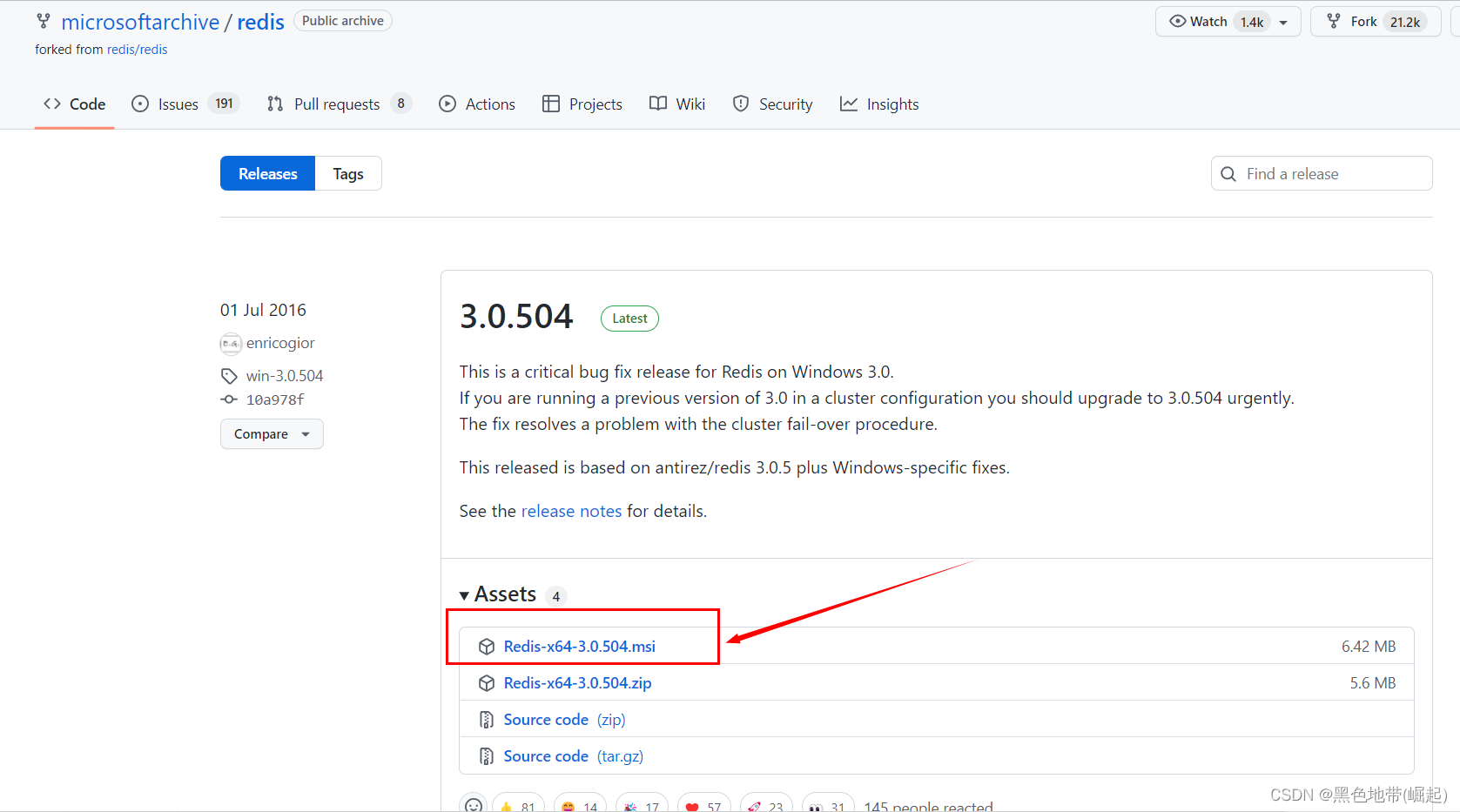Open the Watch dropdown caret
The height and width of the screenshot is (812, 1460).
tap(1284, 21)
